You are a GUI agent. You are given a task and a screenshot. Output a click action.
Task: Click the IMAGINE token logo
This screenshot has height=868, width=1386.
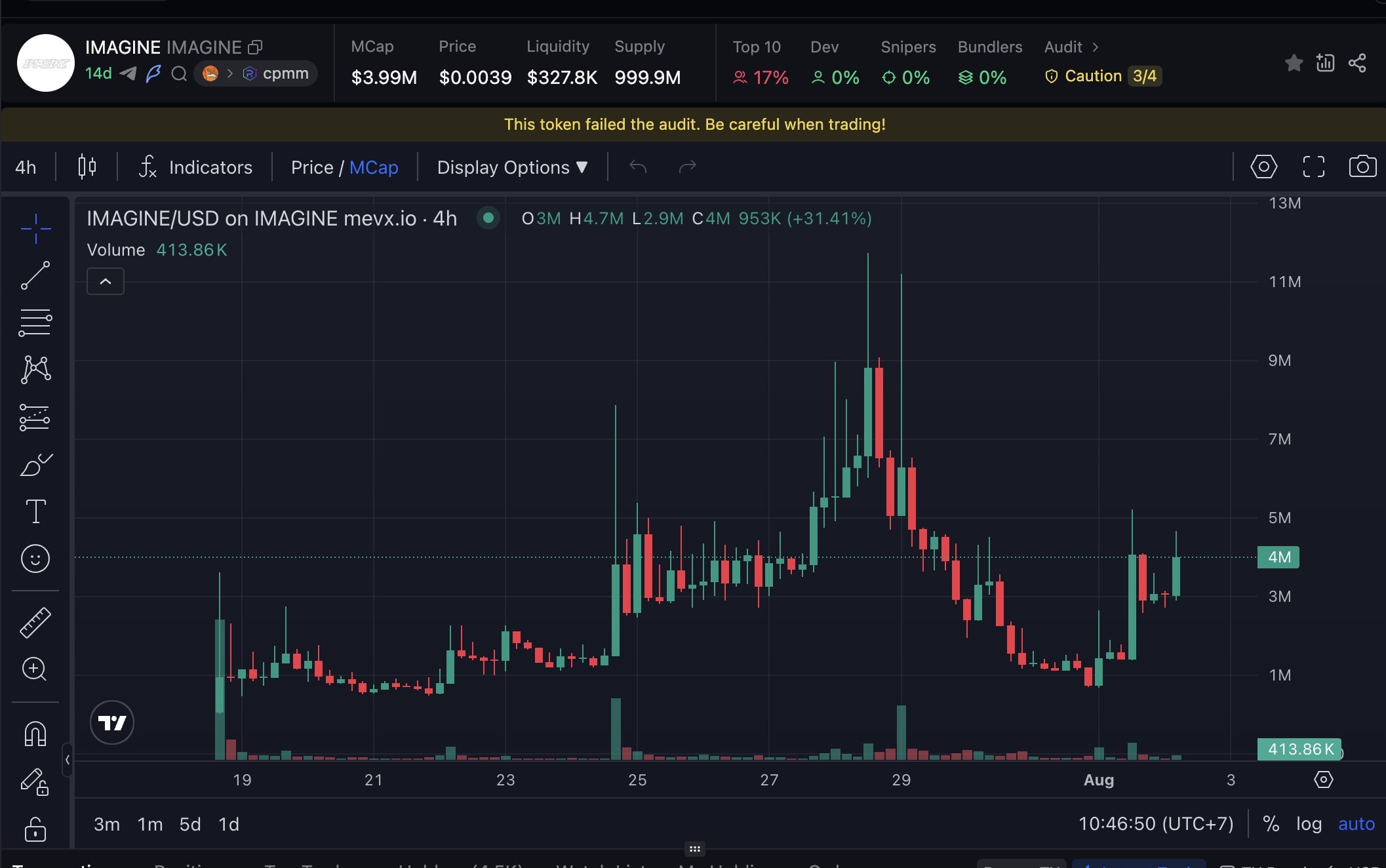(46, 63)
